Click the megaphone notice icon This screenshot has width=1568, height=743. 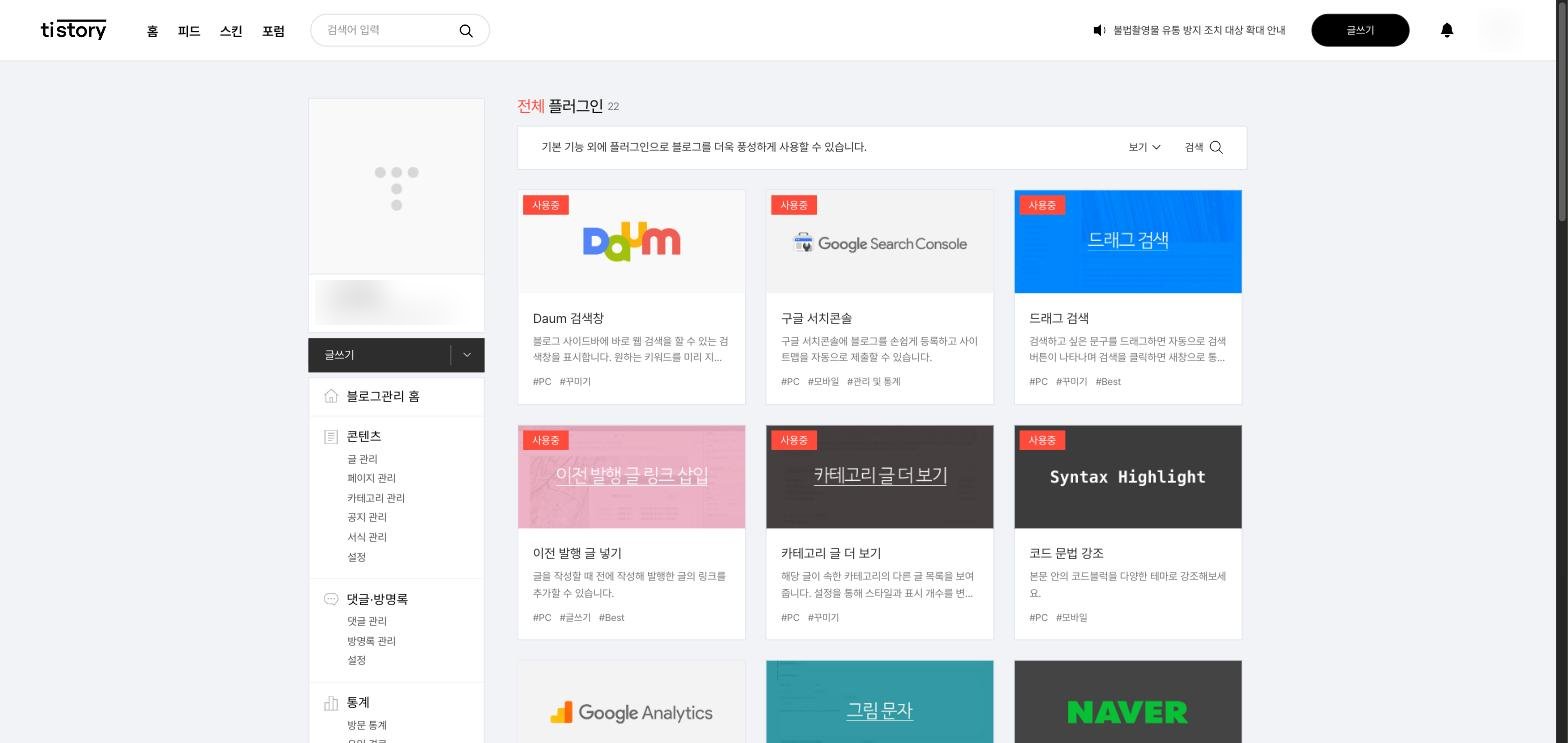[1099, 31]
